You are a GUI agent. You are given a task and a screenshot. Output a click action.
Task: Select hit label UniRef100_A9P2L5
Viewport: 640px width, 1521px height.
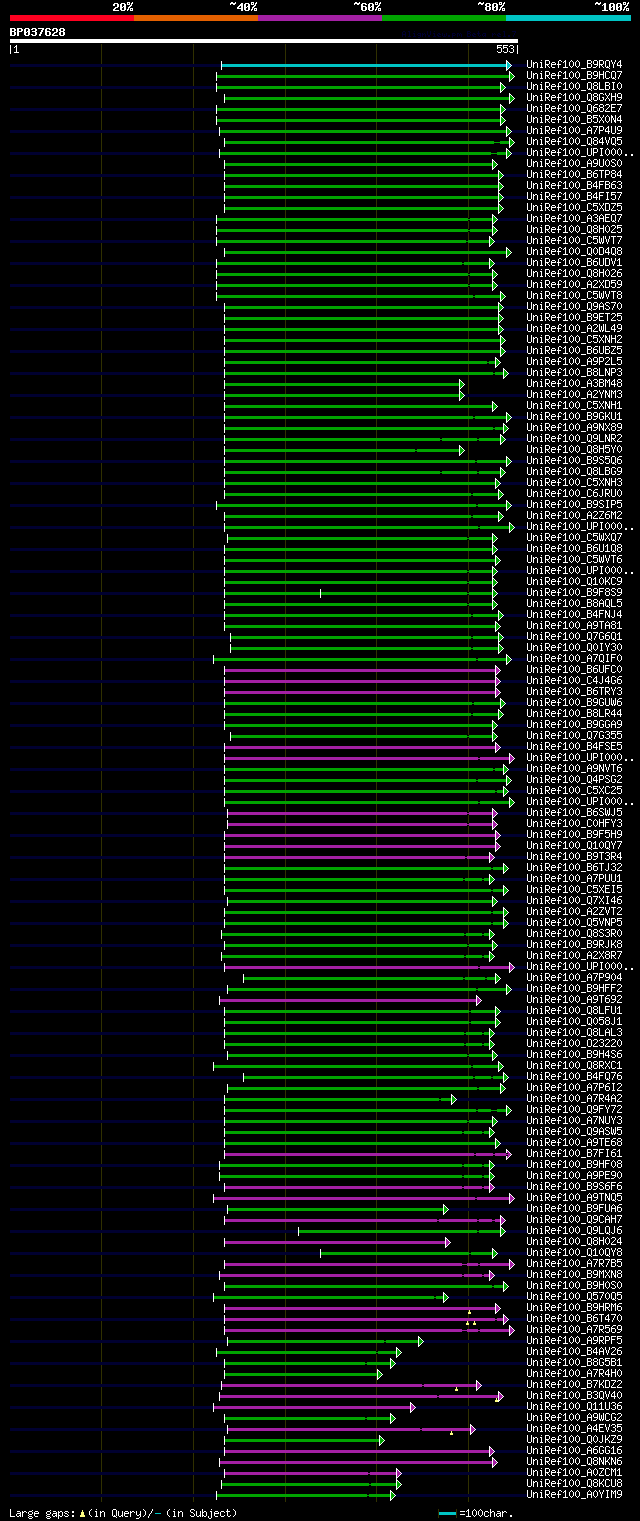[574, 361]
